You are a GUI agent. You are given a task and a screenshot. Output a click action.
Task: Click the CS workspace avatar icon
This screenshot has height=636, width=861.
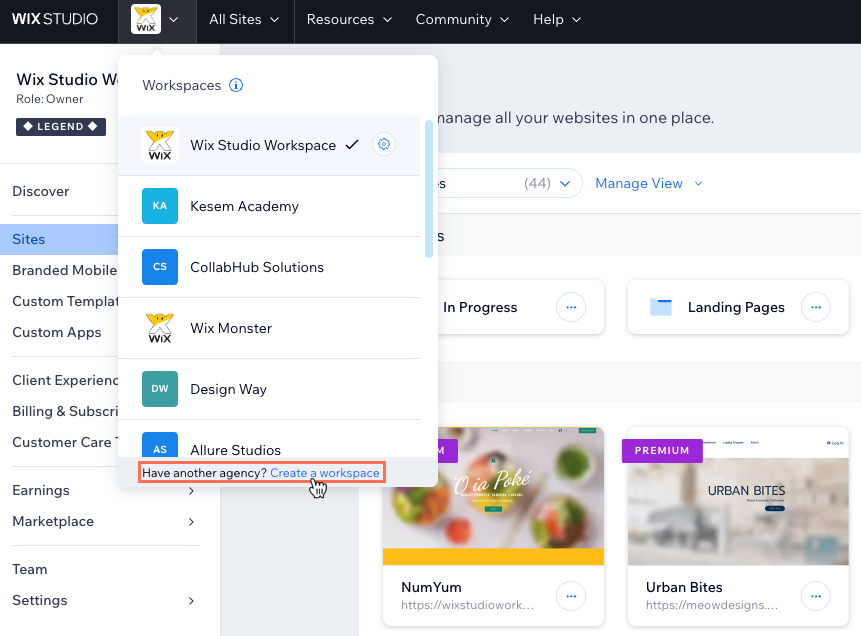[x=160, y=267]
